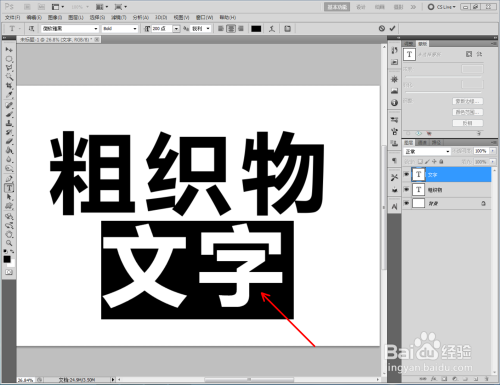Expand the layer opacity slider arrow
This screenshot has width=500, height=385.
(492, 151)
